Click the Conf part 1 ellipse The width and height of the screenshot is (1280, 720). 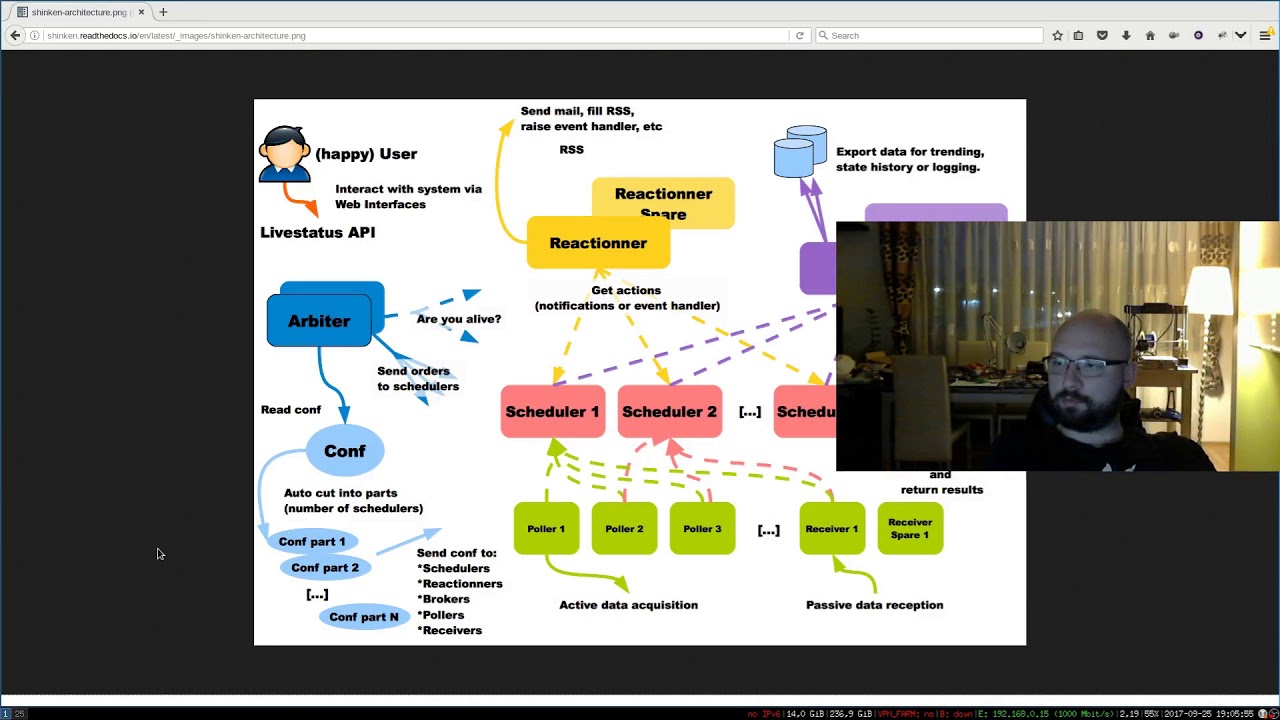[312, 541]
